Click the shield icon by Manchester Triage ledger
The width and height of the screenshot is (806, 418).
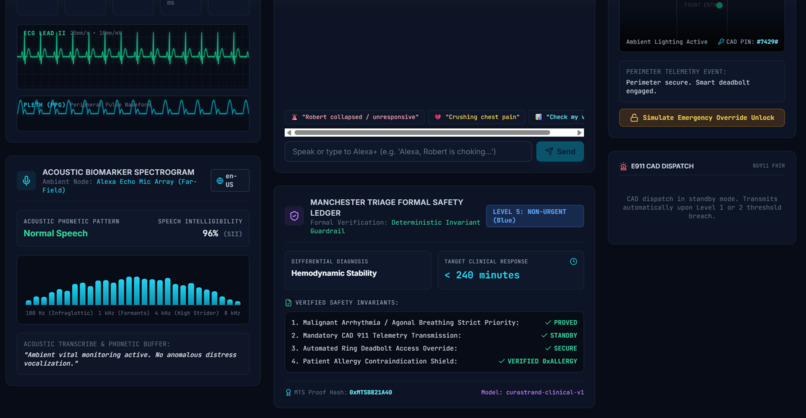click(294, 216)
